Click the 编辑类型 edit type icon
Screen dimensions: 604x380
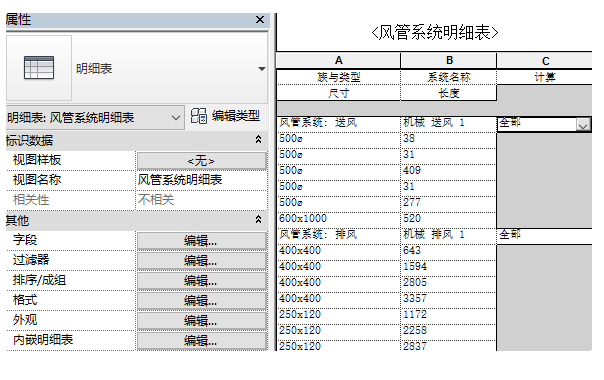coord(199,116)
